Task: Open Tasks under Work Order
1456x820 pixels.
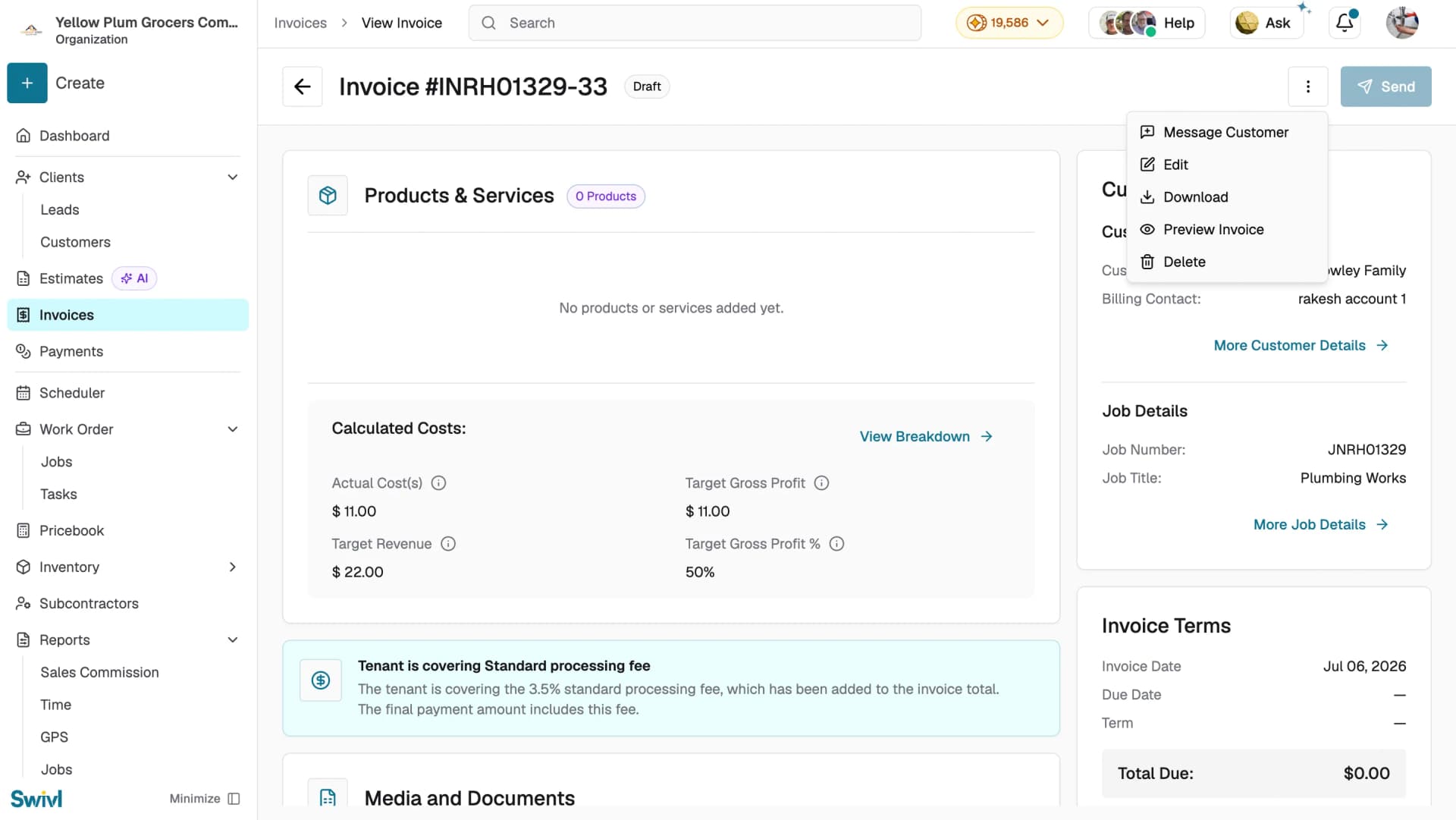Action: point(58,495)
